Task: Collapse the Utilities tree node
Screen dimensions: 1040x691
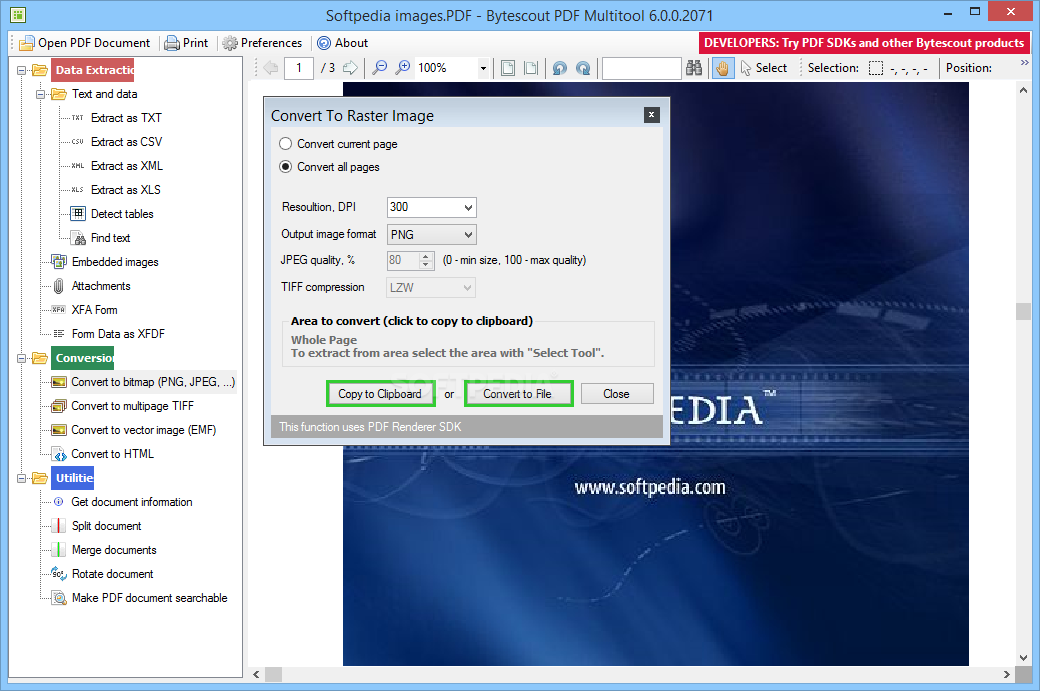Action: tap(21, 478)
